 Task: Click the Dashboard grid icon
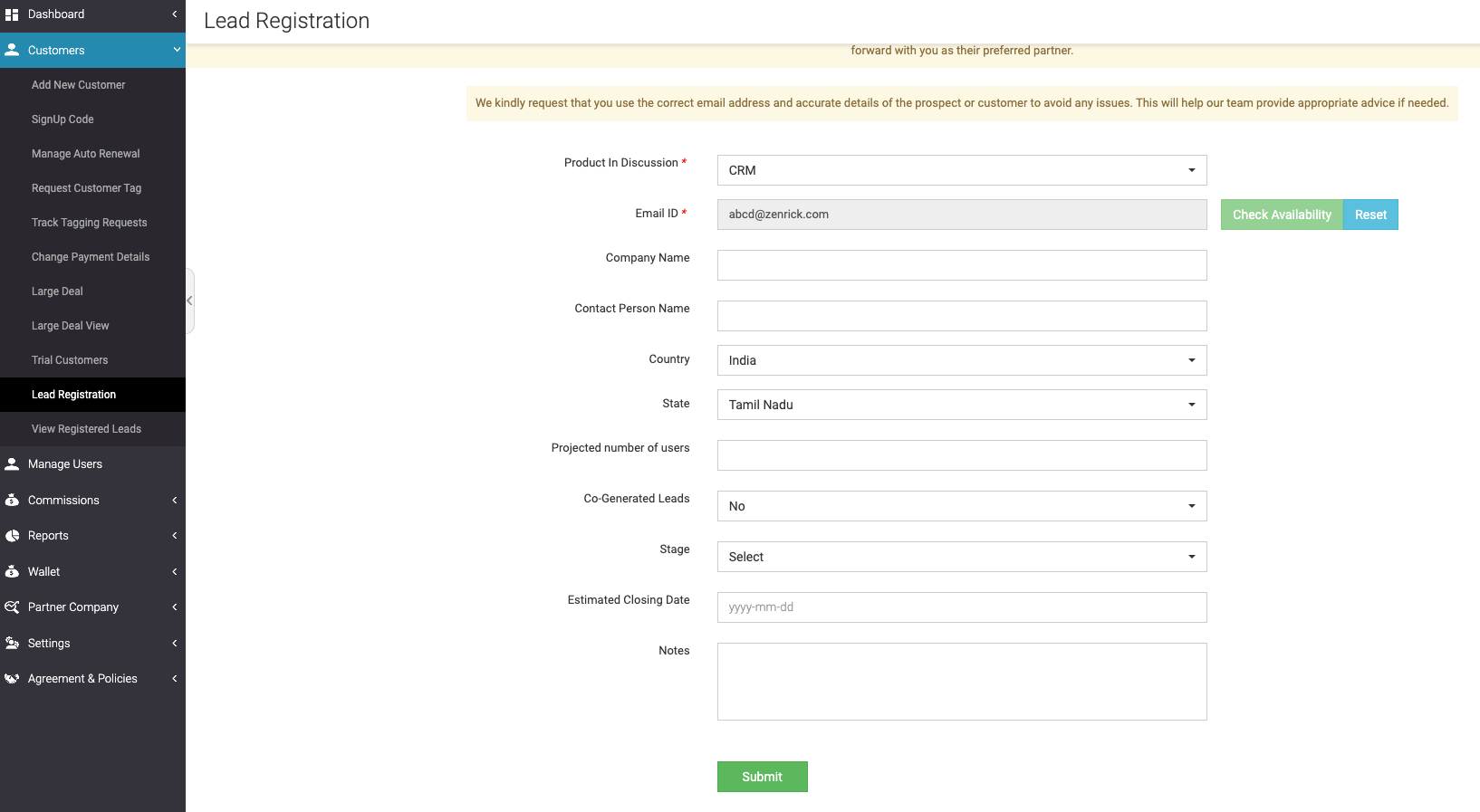(12, 14)
